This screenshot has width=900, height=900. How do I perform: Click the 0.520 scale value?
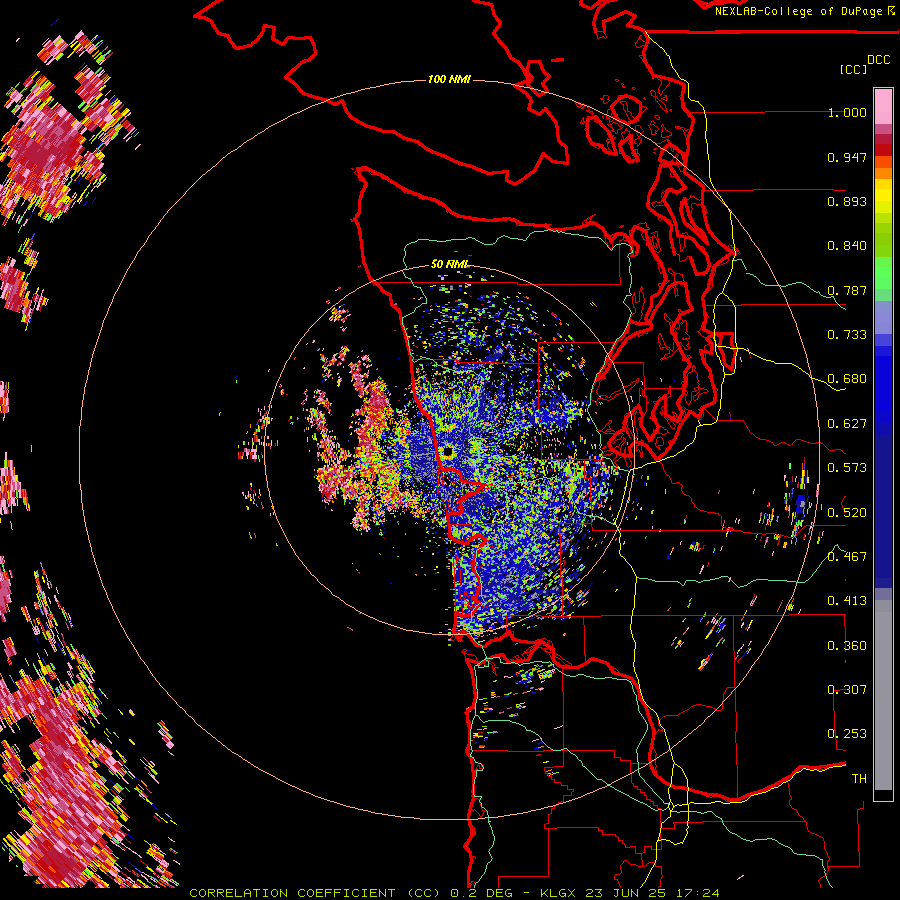pos(847,512)
